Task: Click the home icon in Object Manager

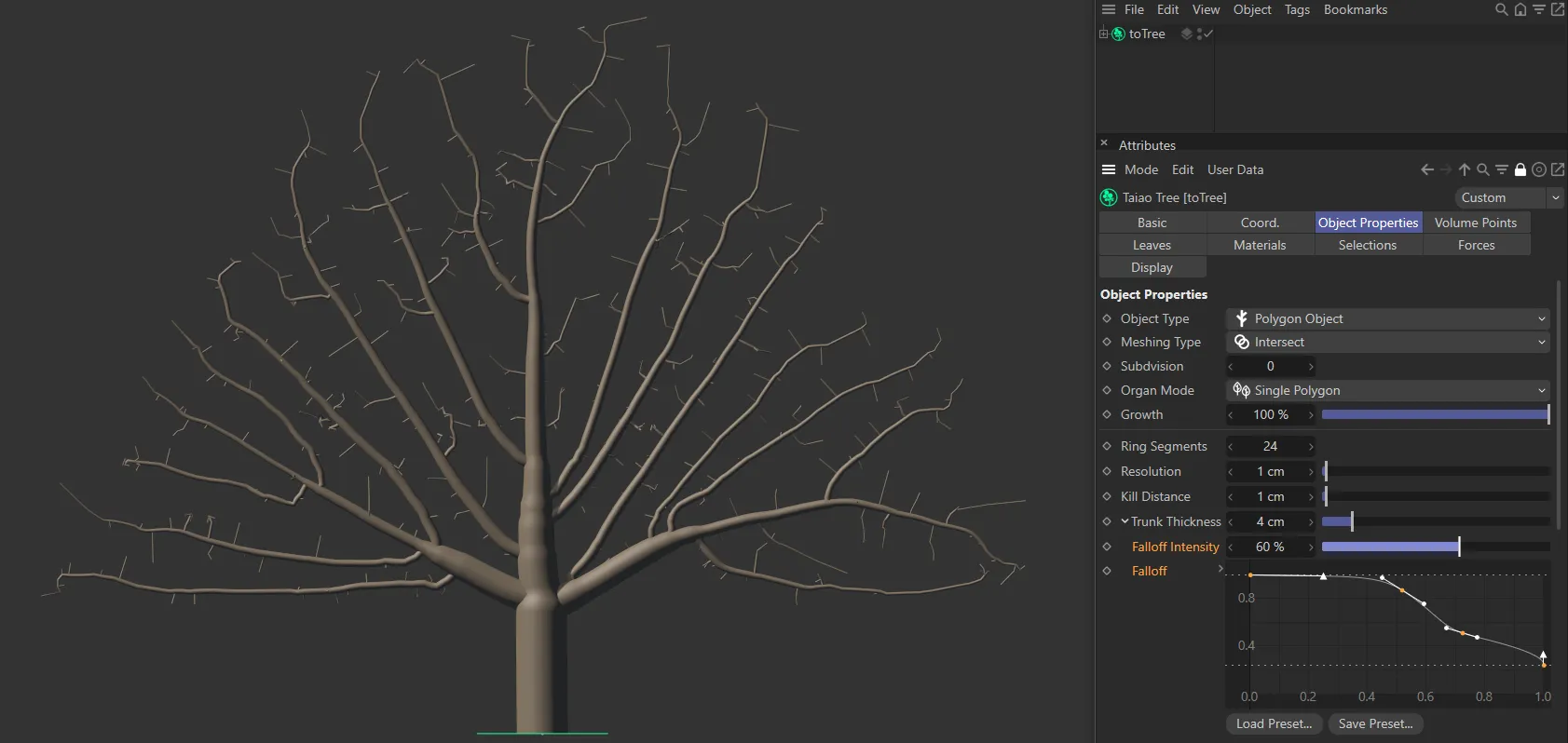Action: click(1520, 10)
